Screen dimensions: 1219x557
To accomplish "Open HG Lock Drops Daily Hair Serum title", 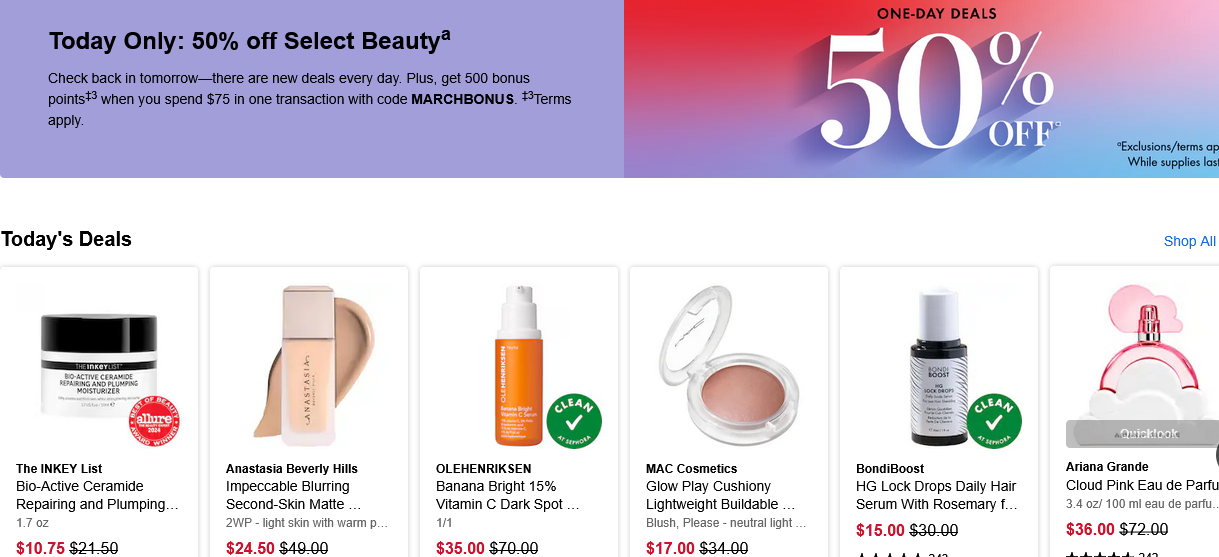I will tap(936, 495).
